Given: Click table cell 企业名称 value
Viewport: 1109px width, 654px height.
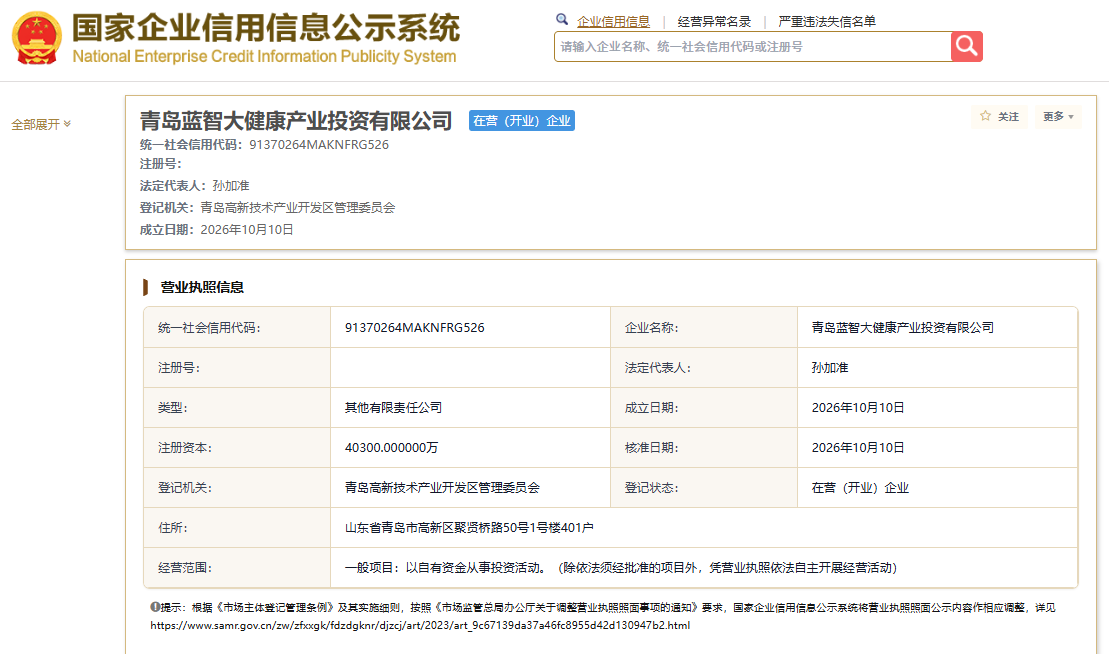Looking at the screenshot, I should point(902,327).
